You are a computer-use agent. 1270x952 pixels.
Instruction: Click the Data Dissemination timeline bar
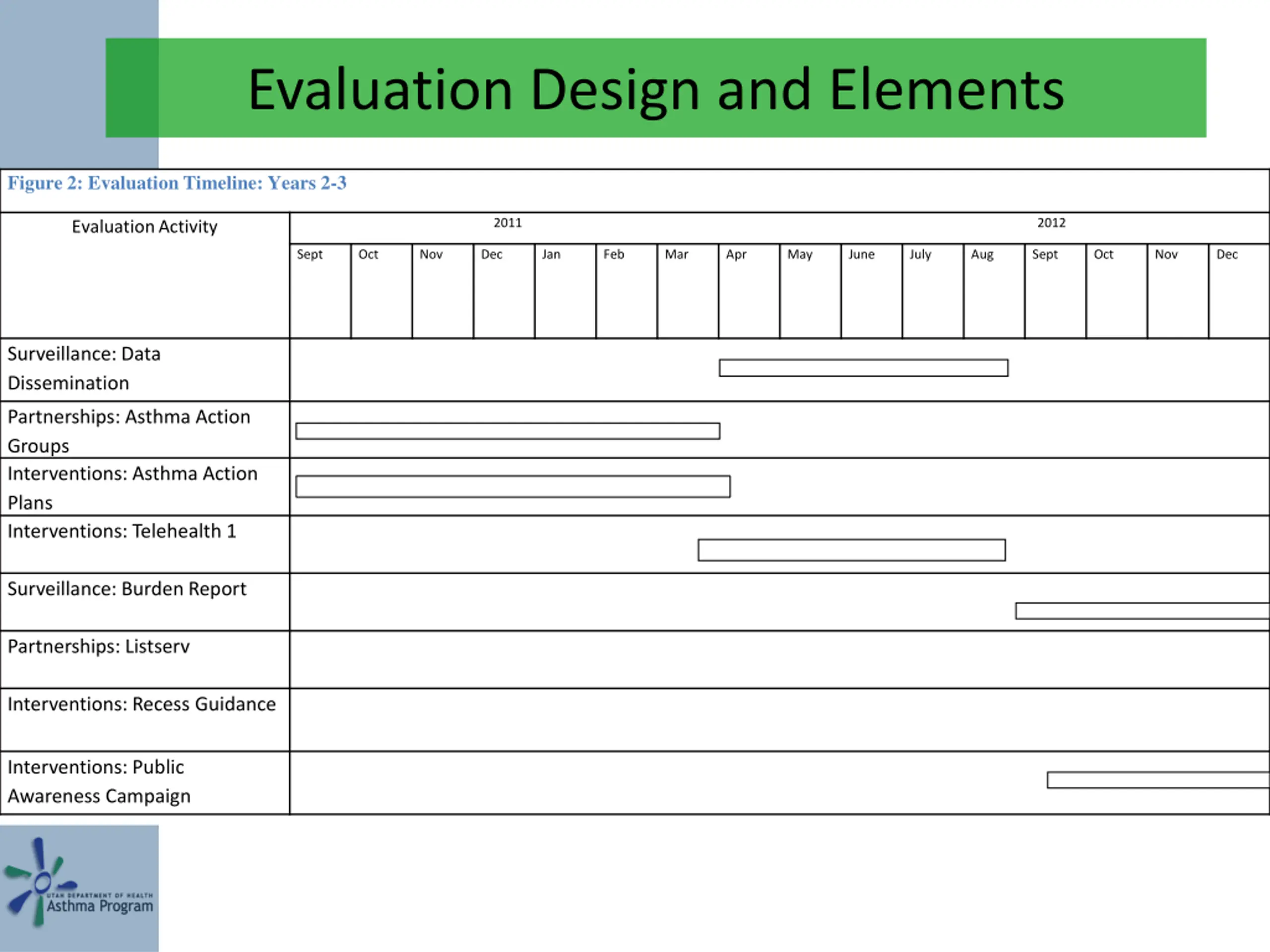pos(864,368)
